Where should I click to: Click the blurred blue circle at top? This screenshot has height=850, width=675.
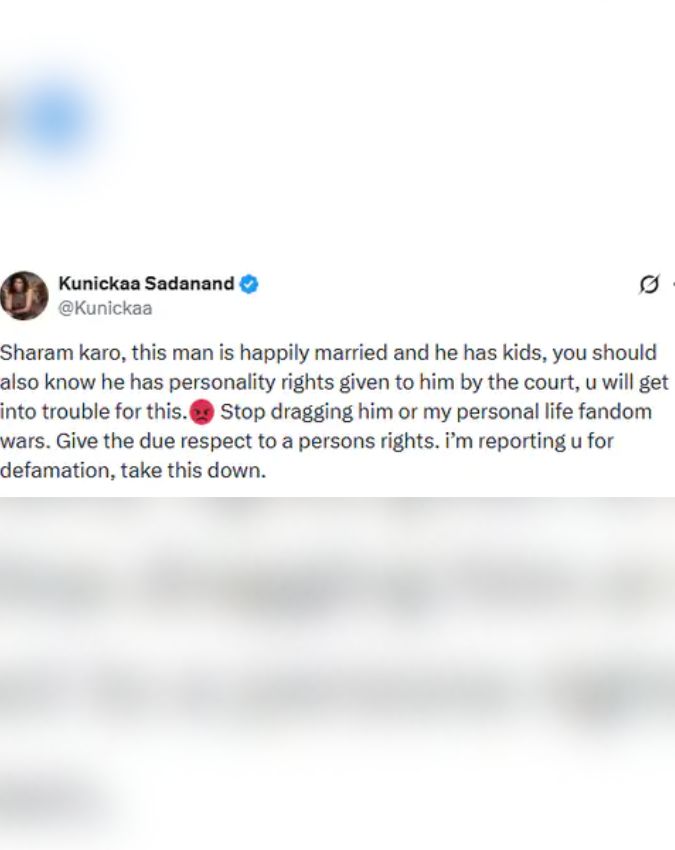[55, 120]
